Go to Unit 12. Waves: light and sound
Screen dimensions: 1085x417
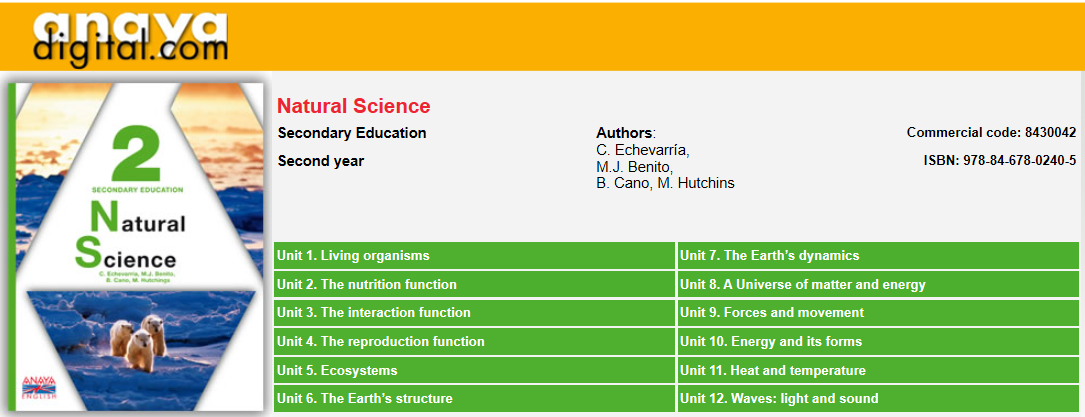878,398
